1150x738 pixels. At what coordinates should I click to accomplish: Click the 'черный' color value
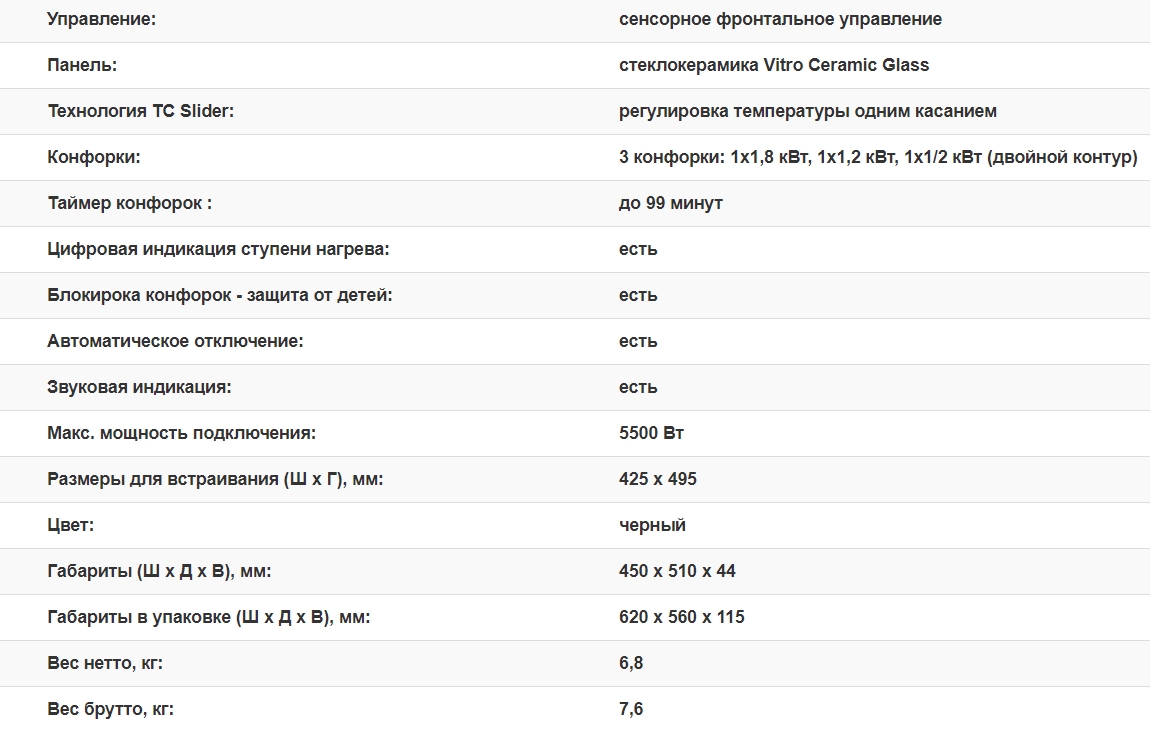652,525
